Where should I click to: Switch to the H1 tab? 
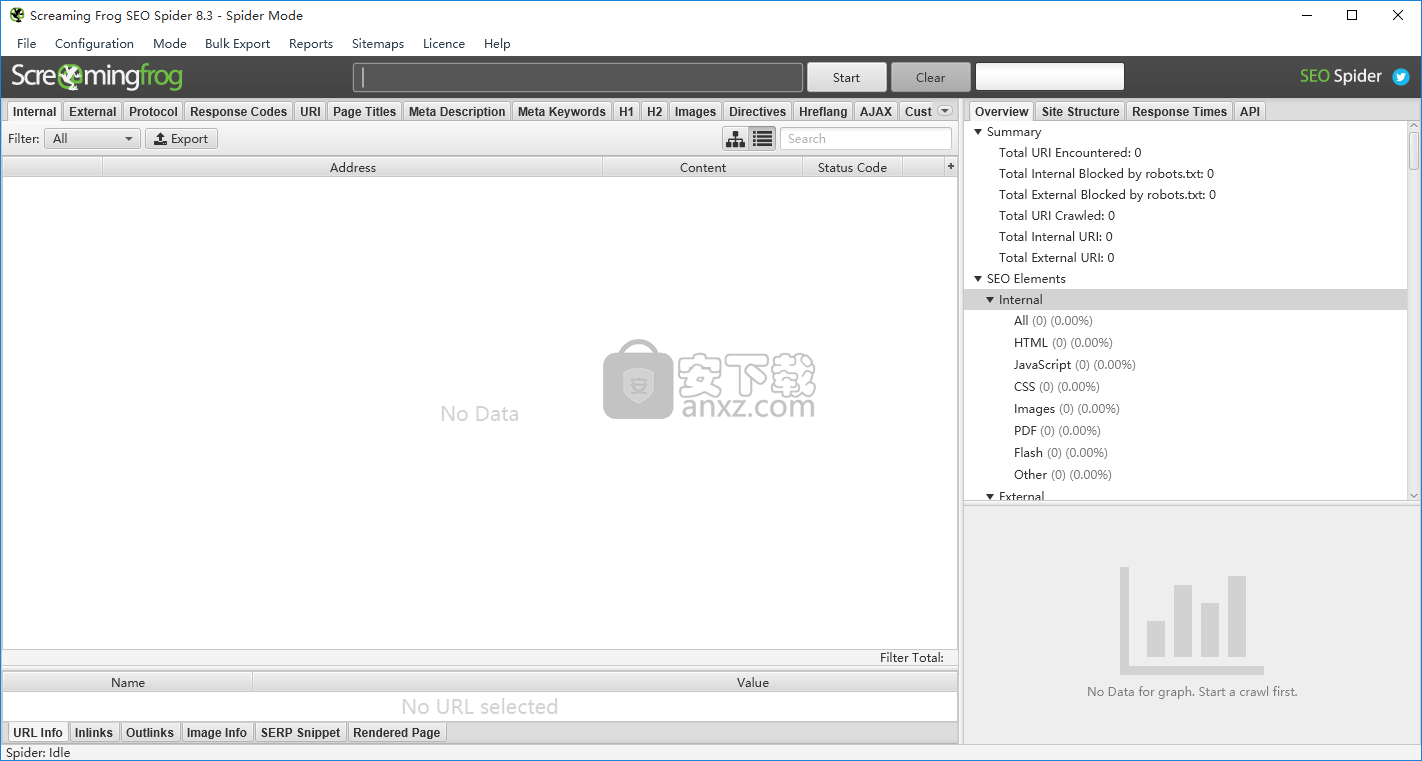point(626,112)
